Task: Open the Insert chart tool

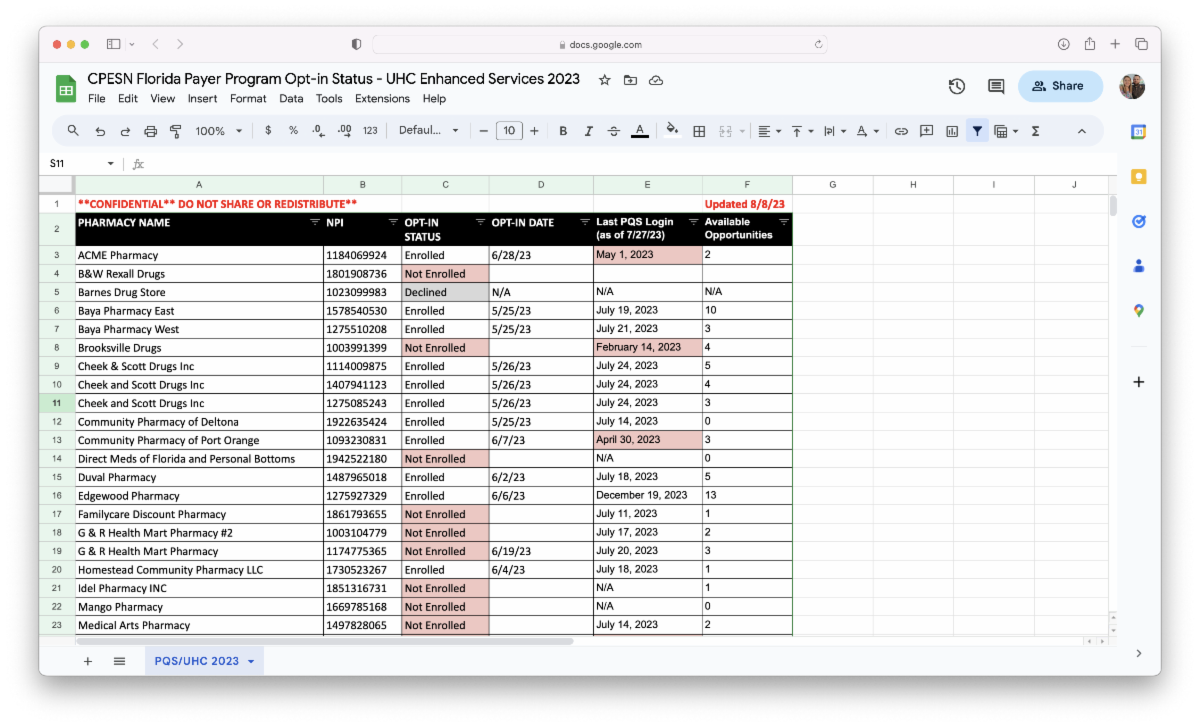Action: point(951,130)
